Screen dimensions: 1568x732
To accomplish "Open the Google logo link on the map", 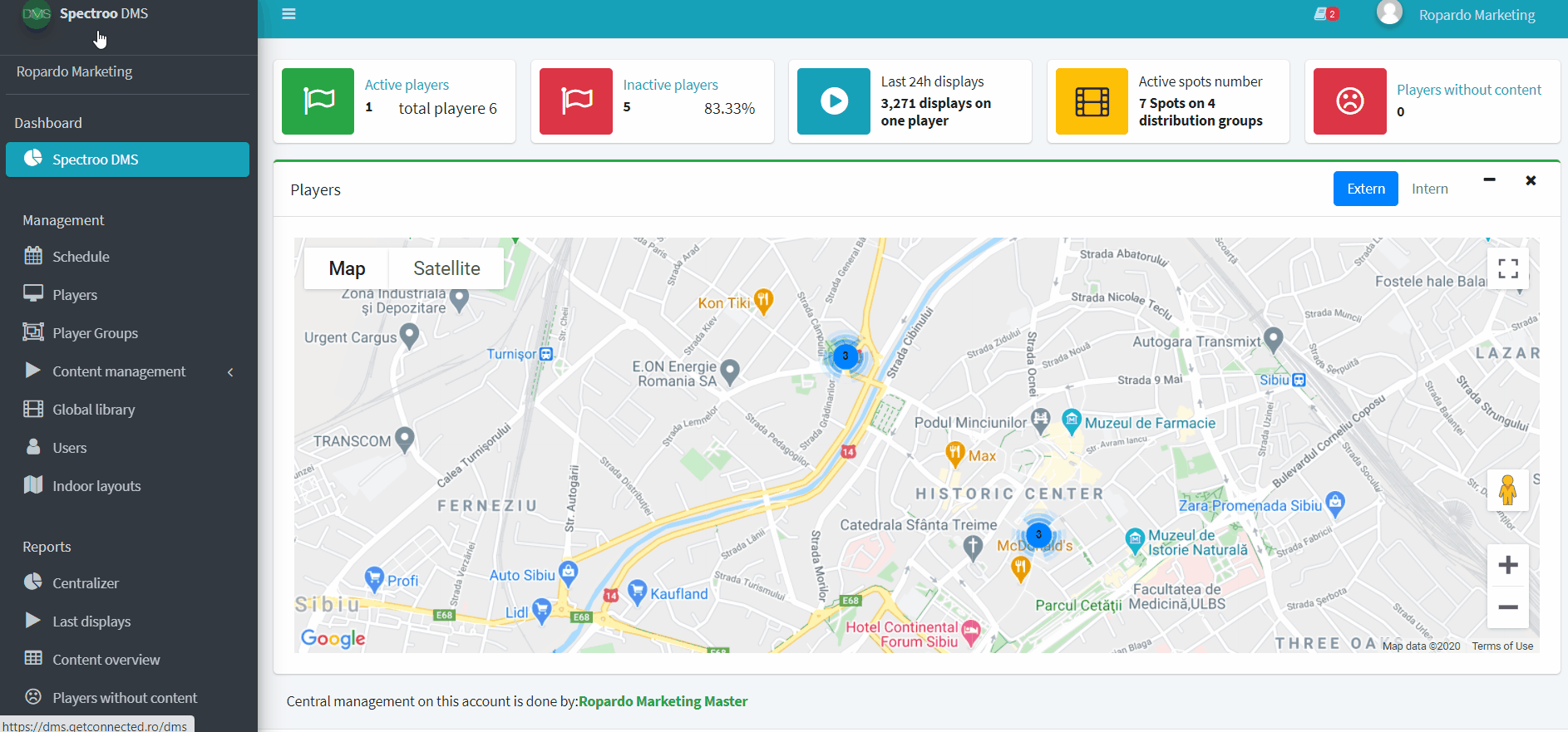I will 333,638.
